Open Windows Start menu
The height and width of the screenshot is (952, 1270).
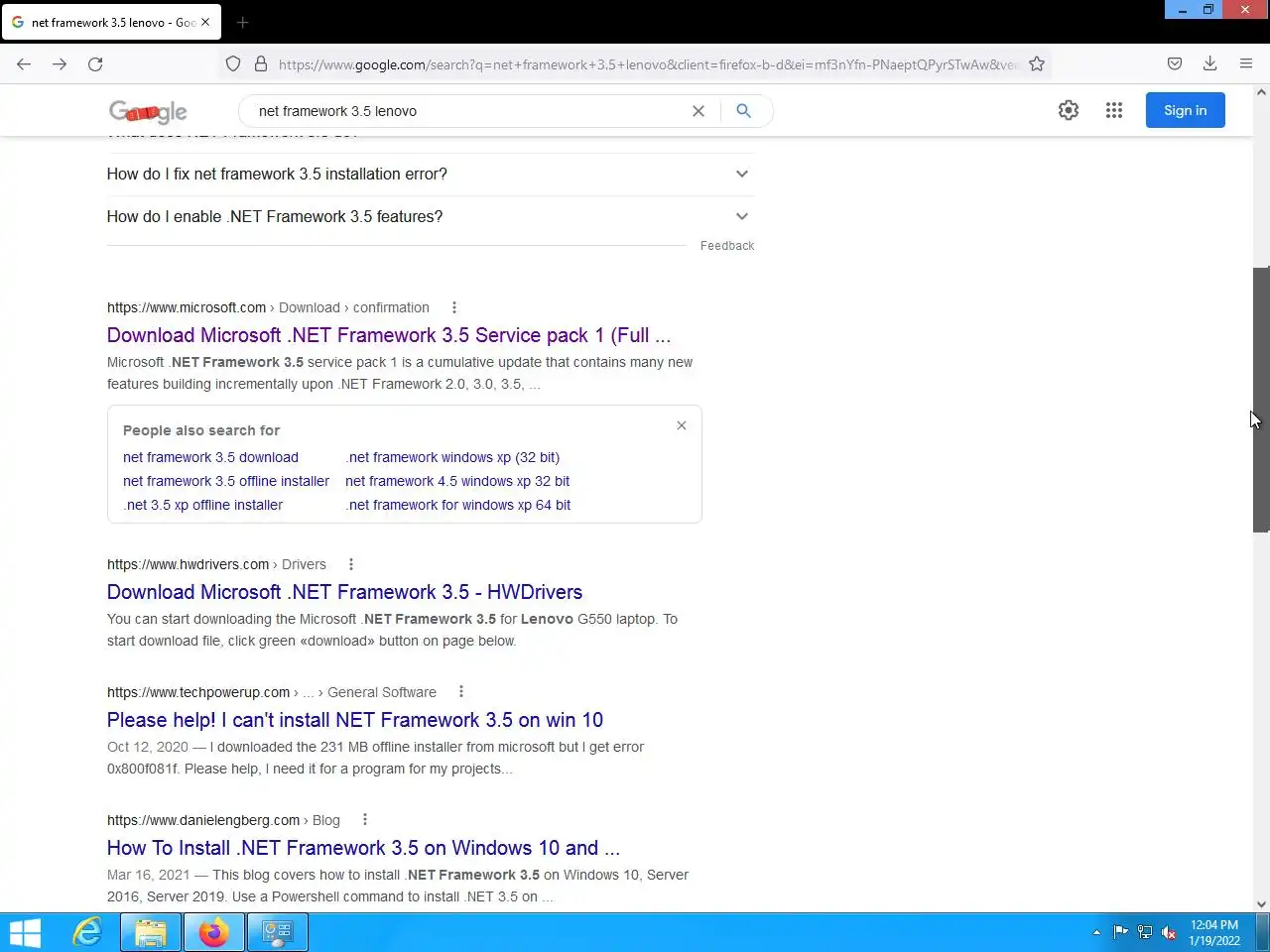[25, 933]
